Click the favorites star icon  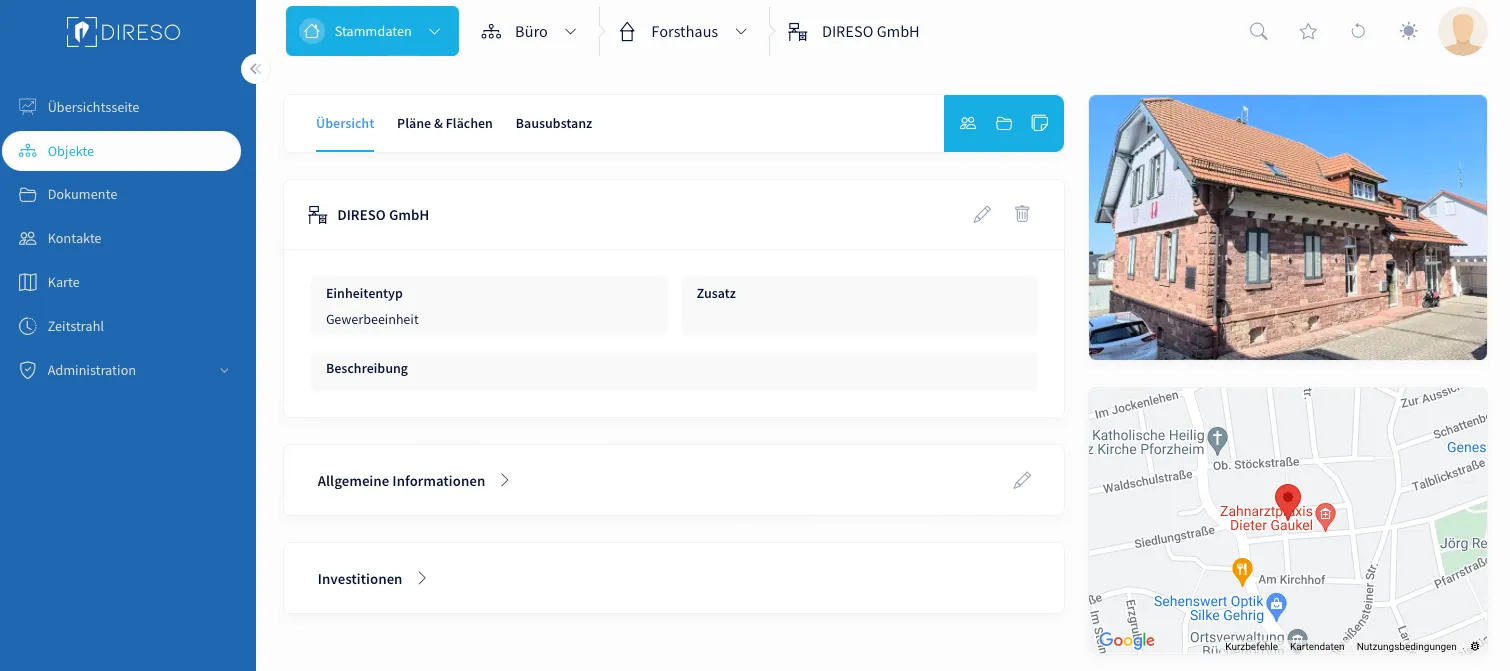click(1308, 31)
